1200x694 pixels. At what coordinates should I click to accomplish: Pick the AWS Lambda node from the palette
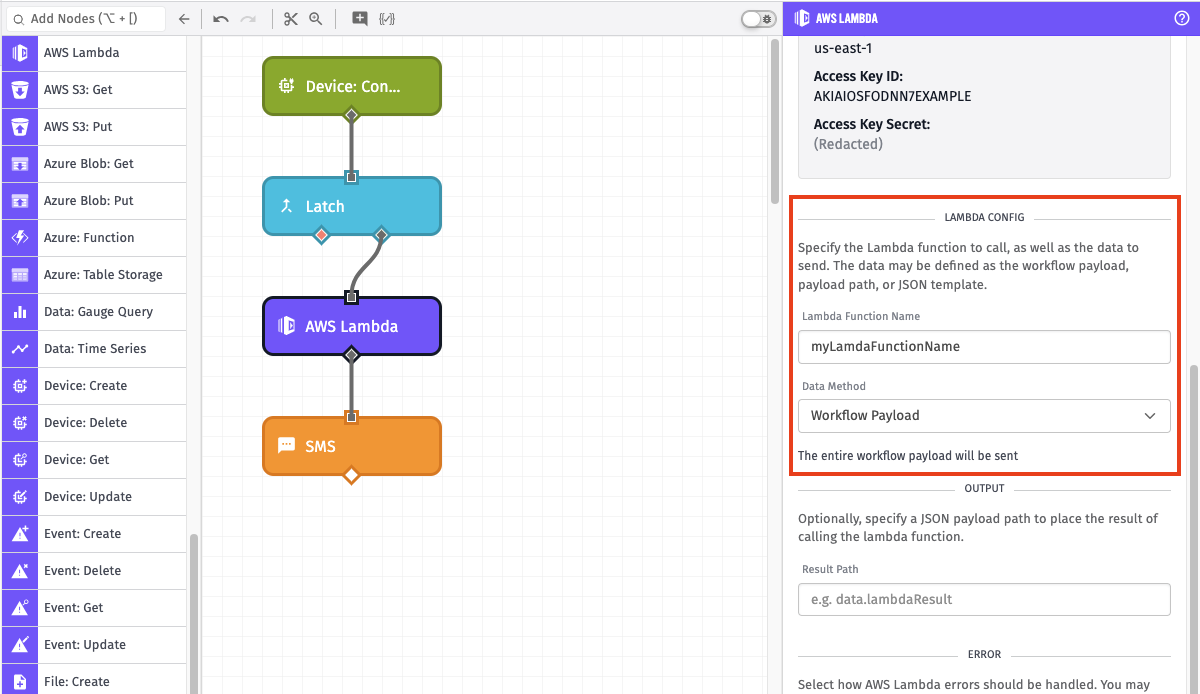(x=94, y=52)
